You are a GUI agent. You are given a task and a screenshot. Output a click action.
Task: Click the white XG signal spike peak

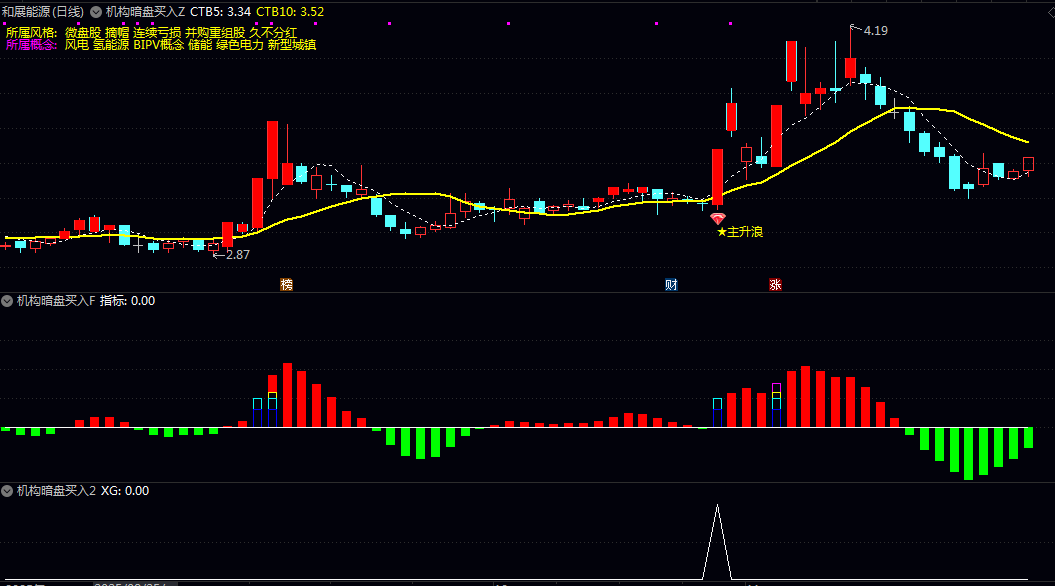pos(717,507)
